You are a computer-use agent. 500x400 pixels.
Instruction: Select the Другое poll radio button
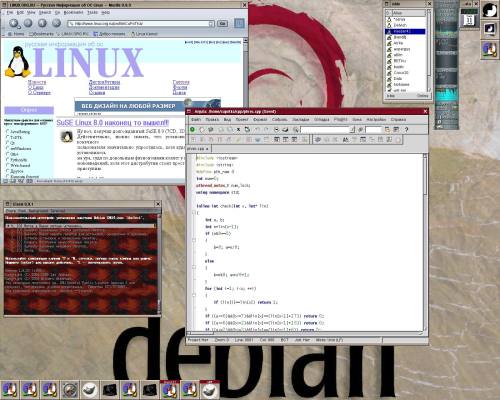tap(7, 171)
